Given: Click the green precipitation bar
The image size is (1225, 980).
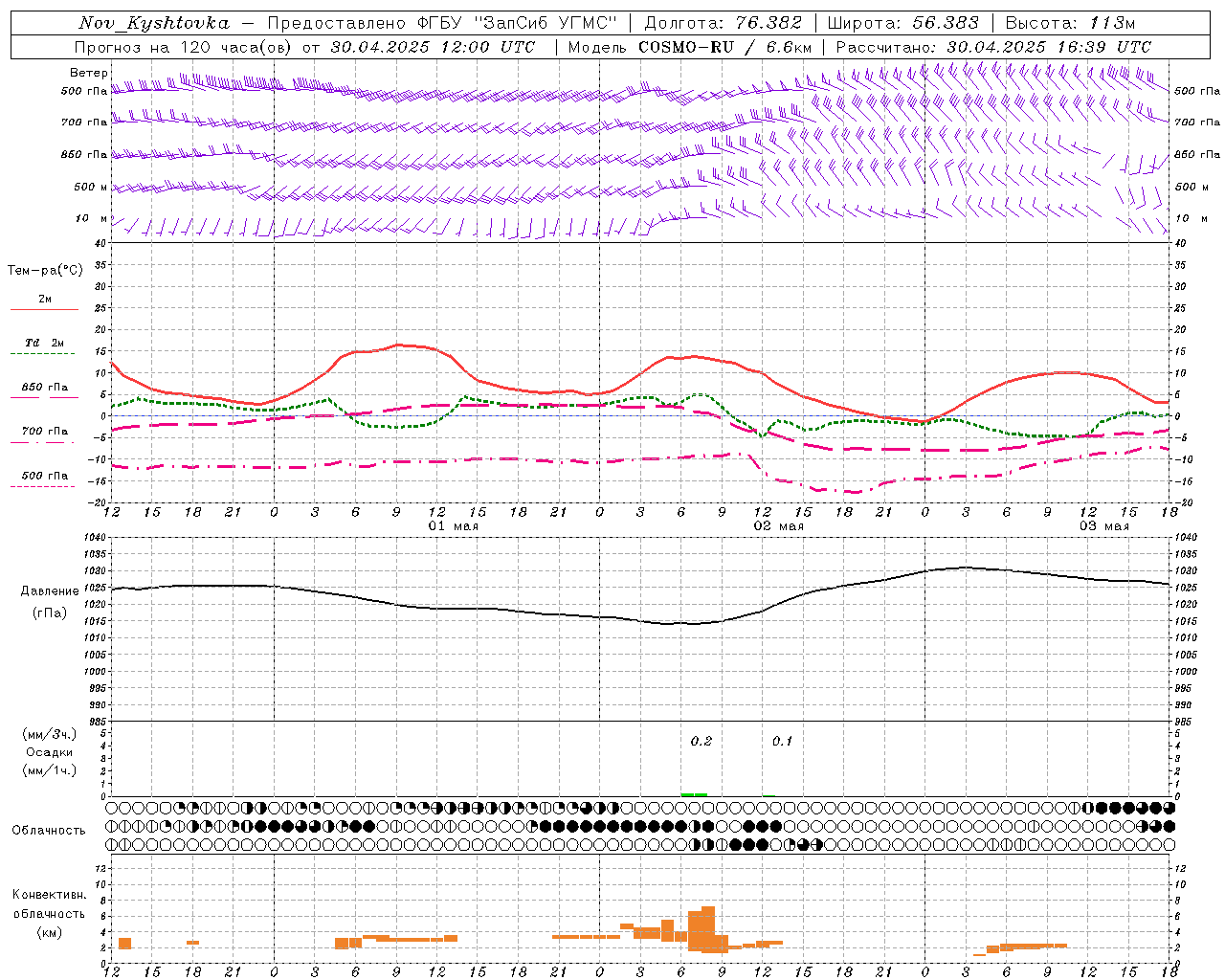Looking at the screenshot, I should click(x=694, y=794).
